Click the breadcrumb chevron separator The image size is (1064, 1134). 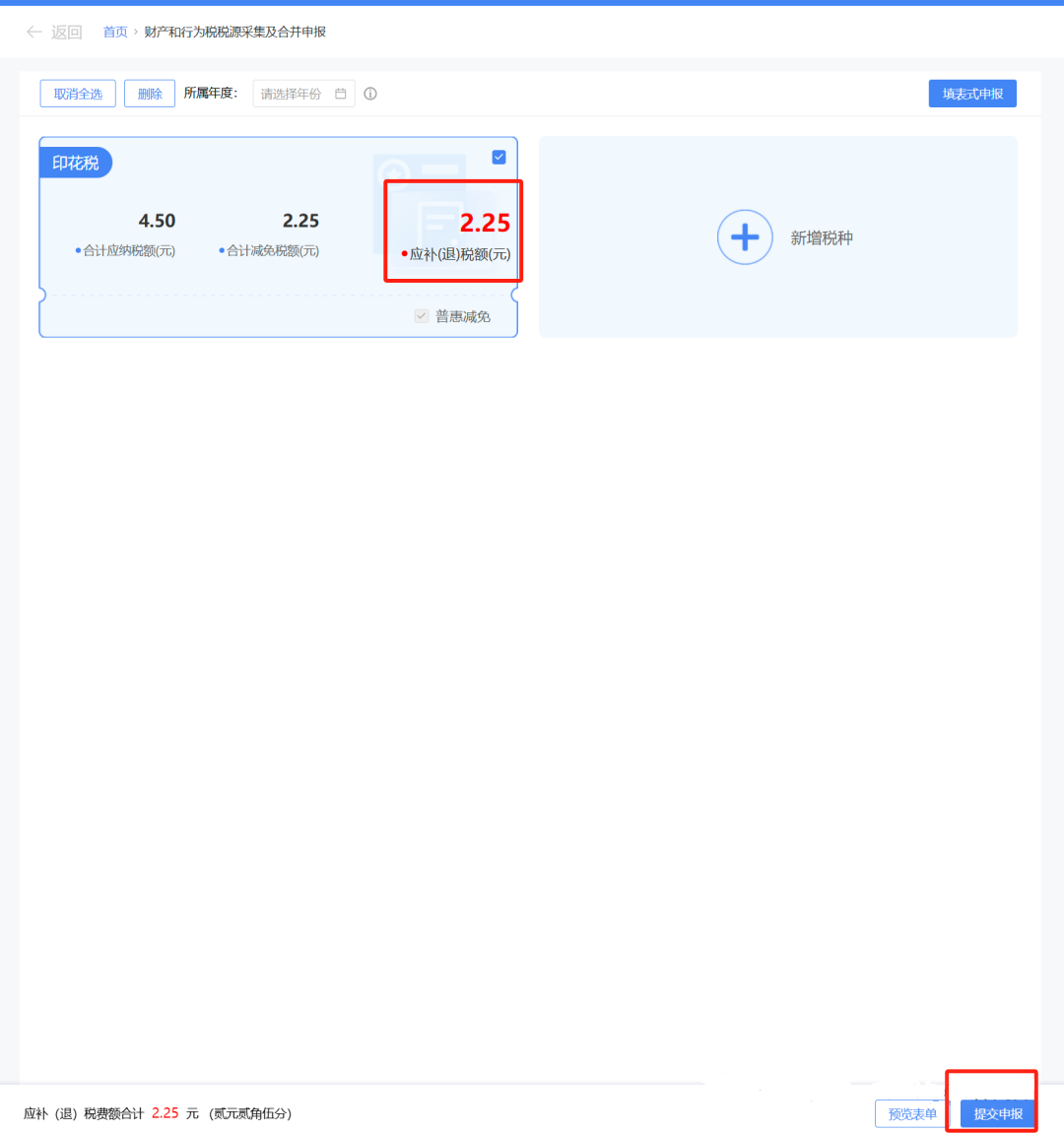(x=136, y=33)
